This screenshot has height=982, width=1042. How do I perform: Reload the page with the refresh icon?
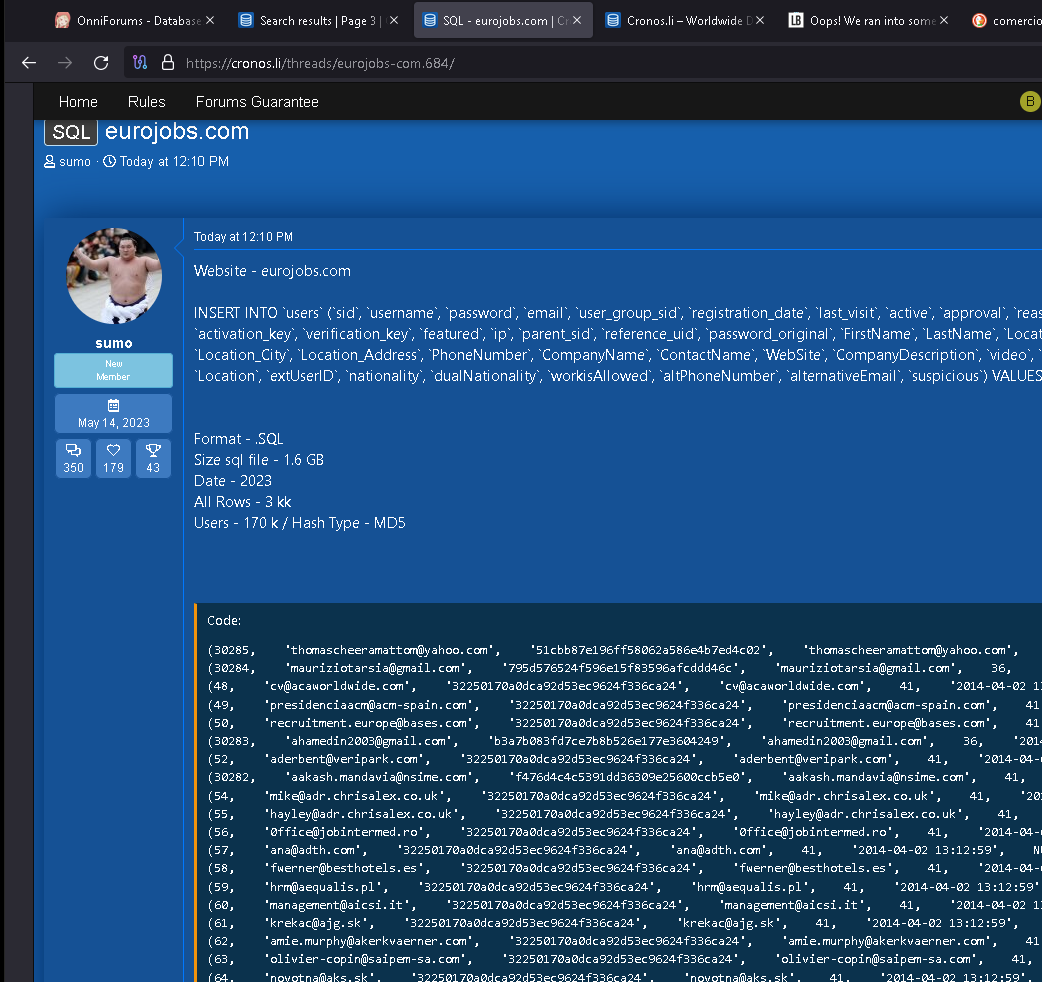(x=101, y=63)
